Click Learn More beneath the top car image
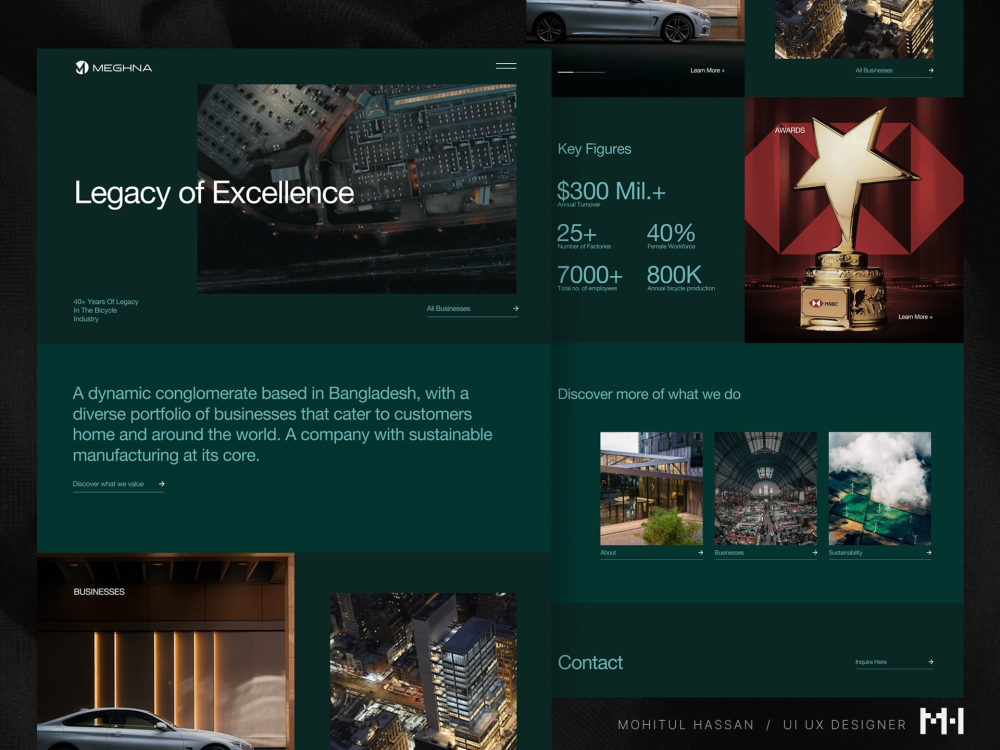Image resolution: width=1000 pixels, height=750 pixels. pos(707,71)
